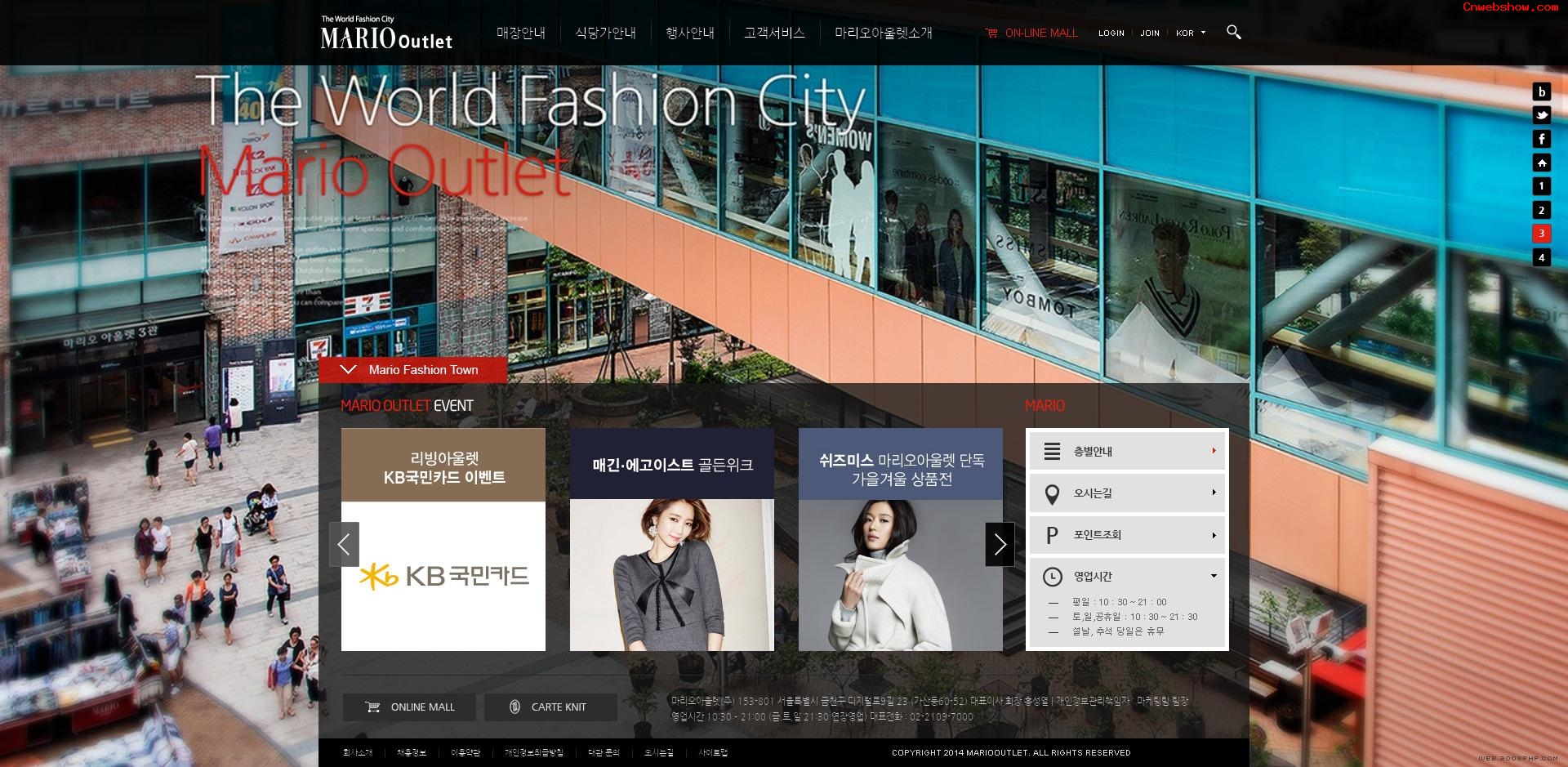Screen dimensions: 1568x767
Task: Open the blog 'b' icon in side bar
Action: 1541,92
